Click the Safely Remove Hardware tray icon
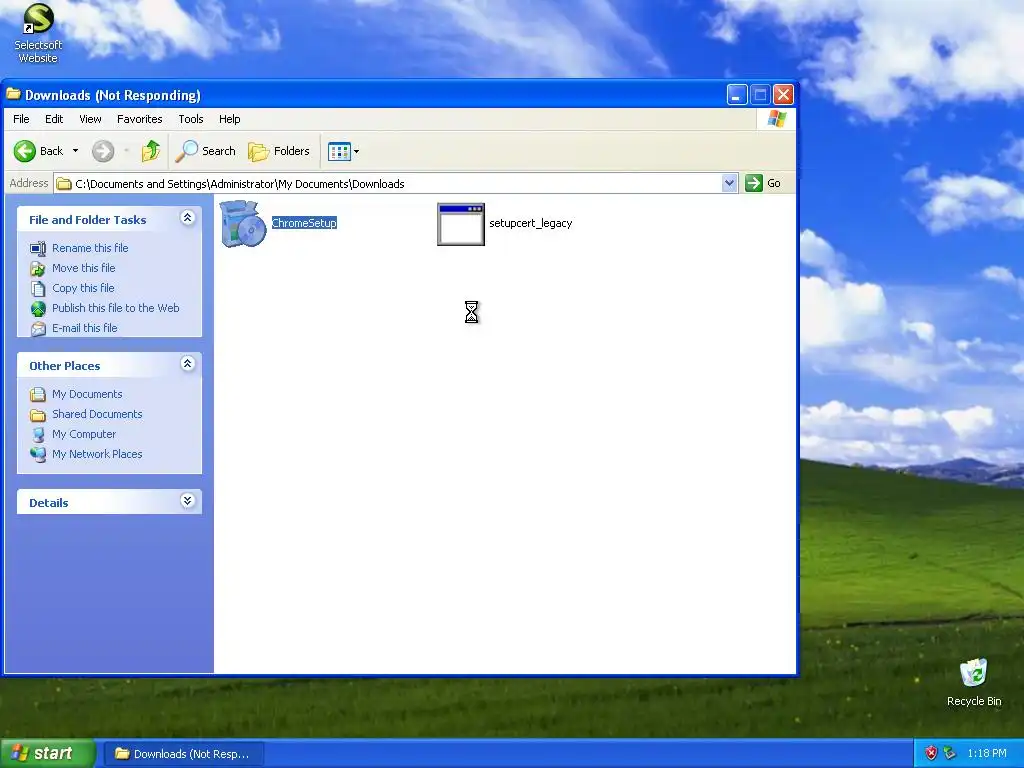This screenshot has width=1024, height=768. coord(950,754)
